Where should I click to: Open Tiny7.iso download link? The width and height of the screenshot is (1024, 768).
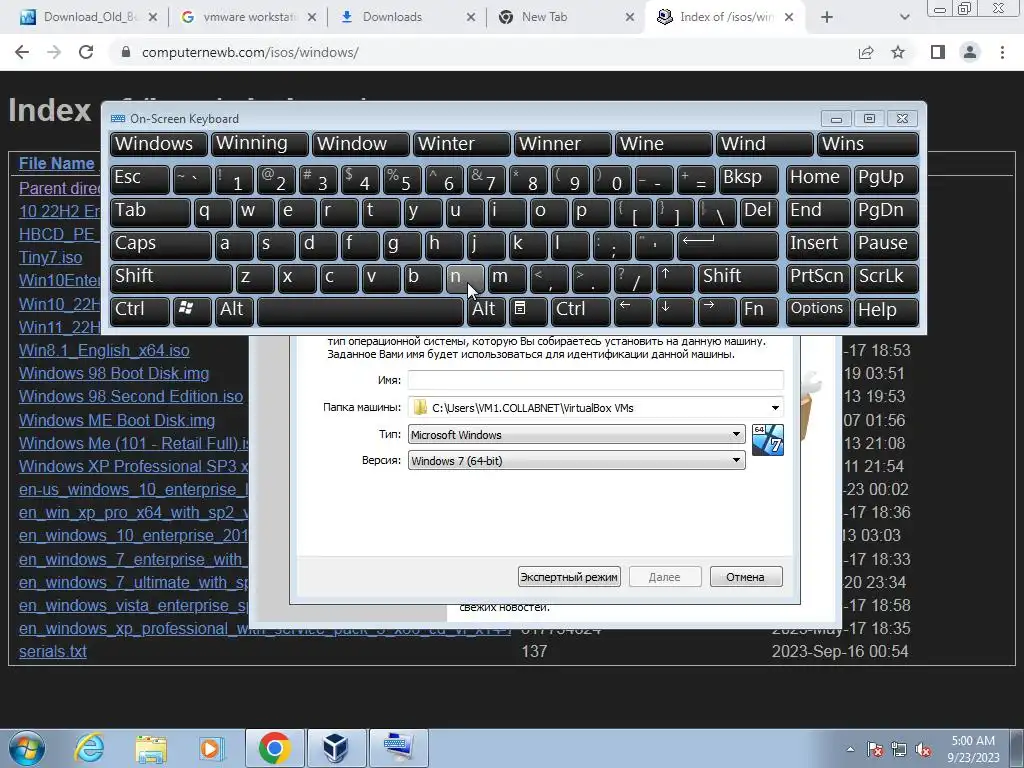point(50,257)
